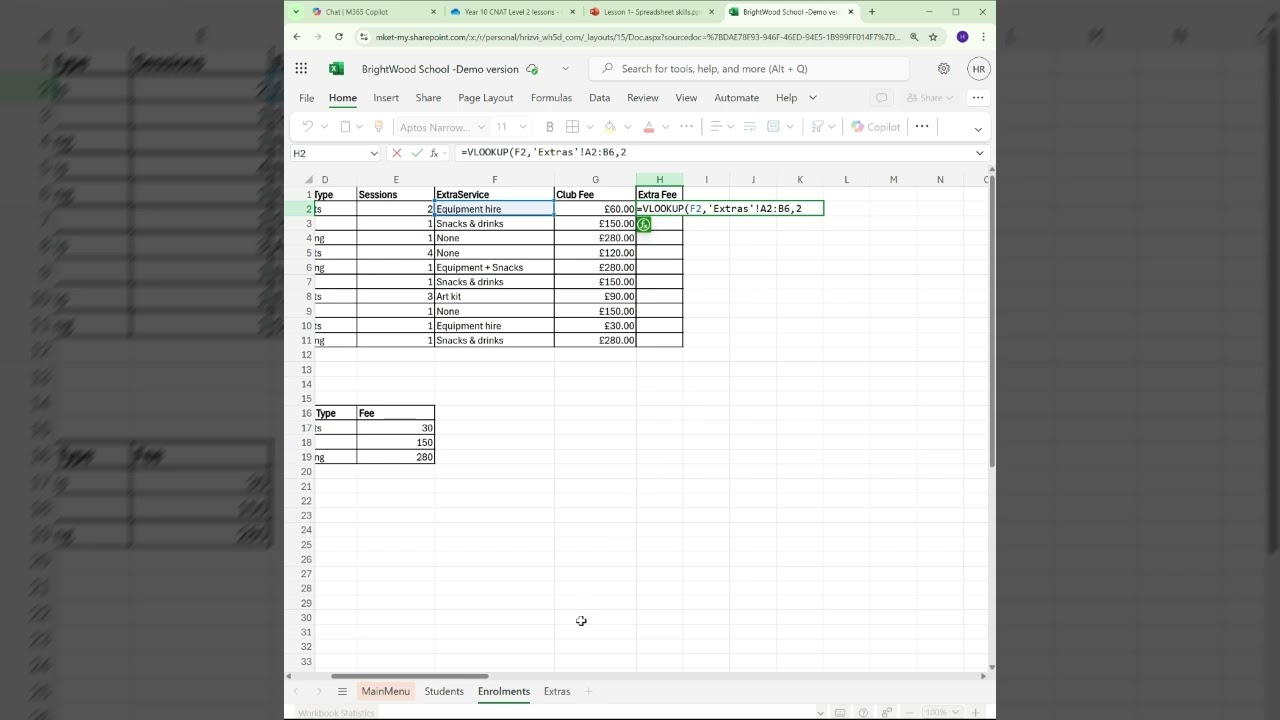
Task: Open the browser three-dot menu
Action: (983, 37)
